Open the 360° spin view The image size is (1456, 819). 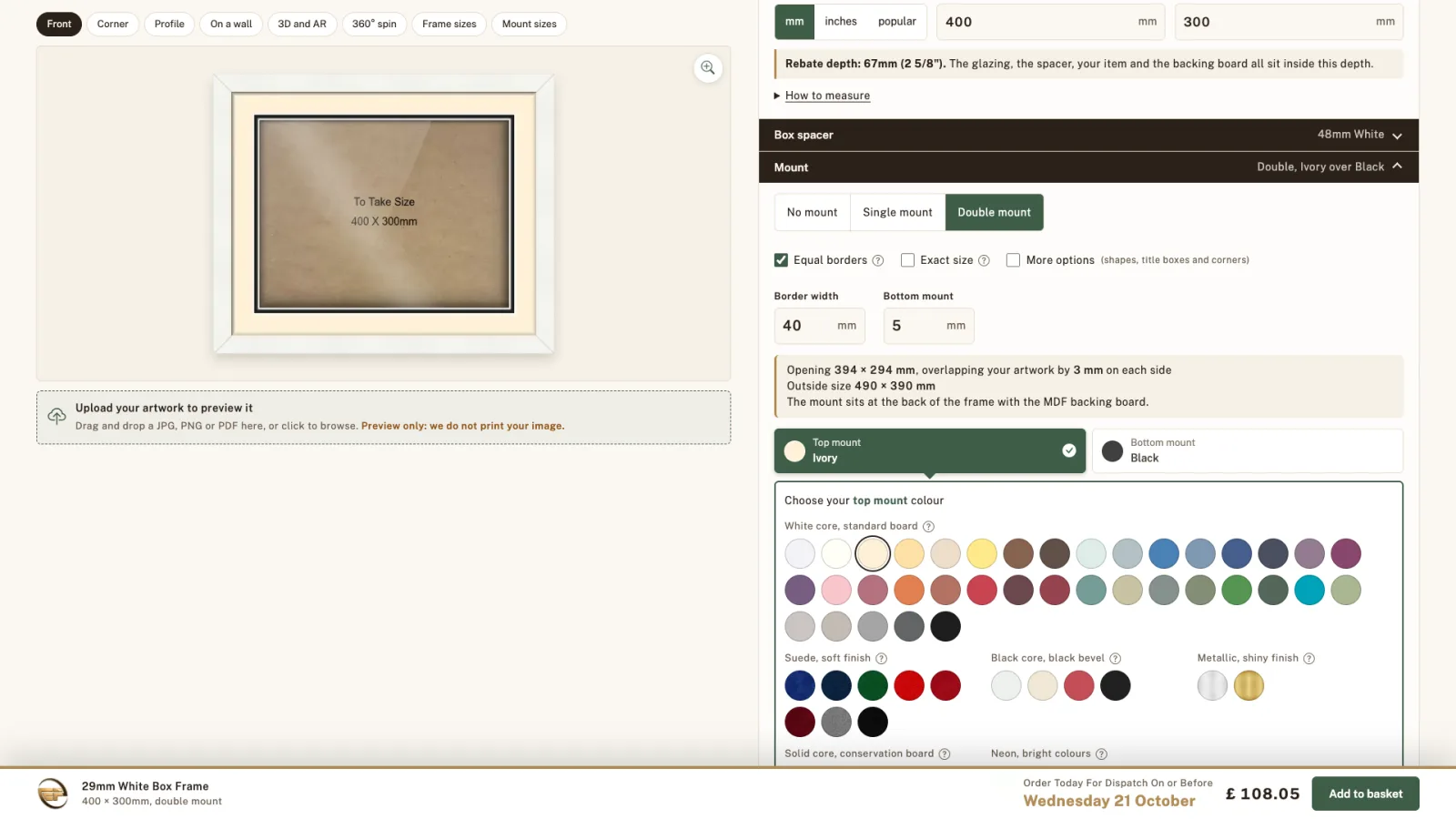(x=374, y=24)
